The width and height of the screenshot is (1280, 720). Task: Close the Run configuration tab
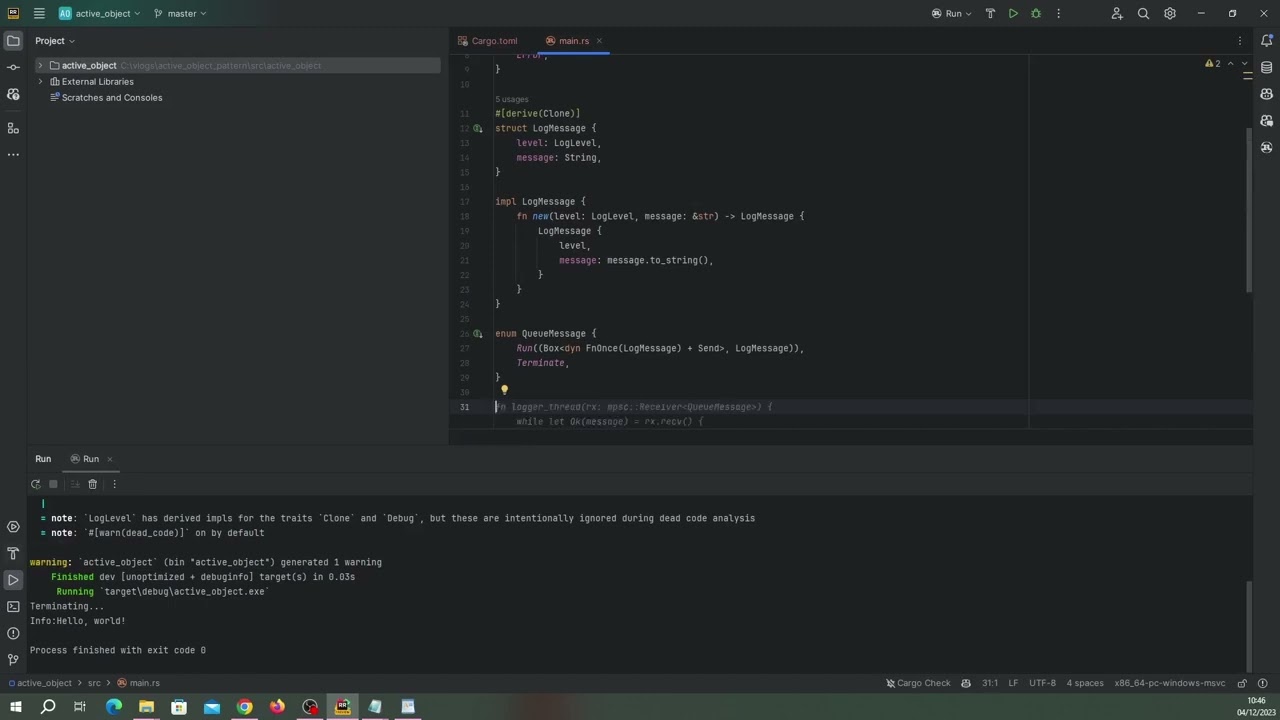pyautogui.click(x=110, y=459)
